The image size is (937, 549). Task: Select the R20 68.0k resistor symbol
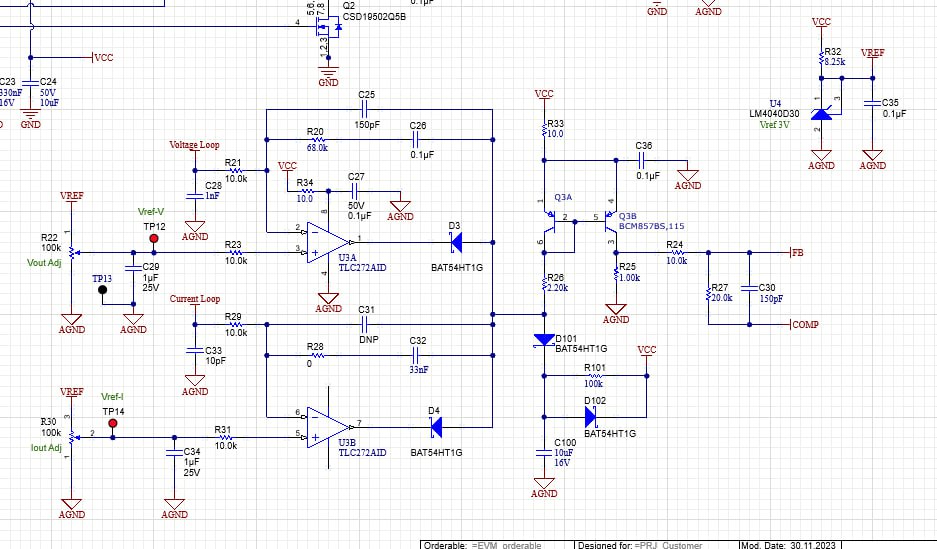(317, 140)
